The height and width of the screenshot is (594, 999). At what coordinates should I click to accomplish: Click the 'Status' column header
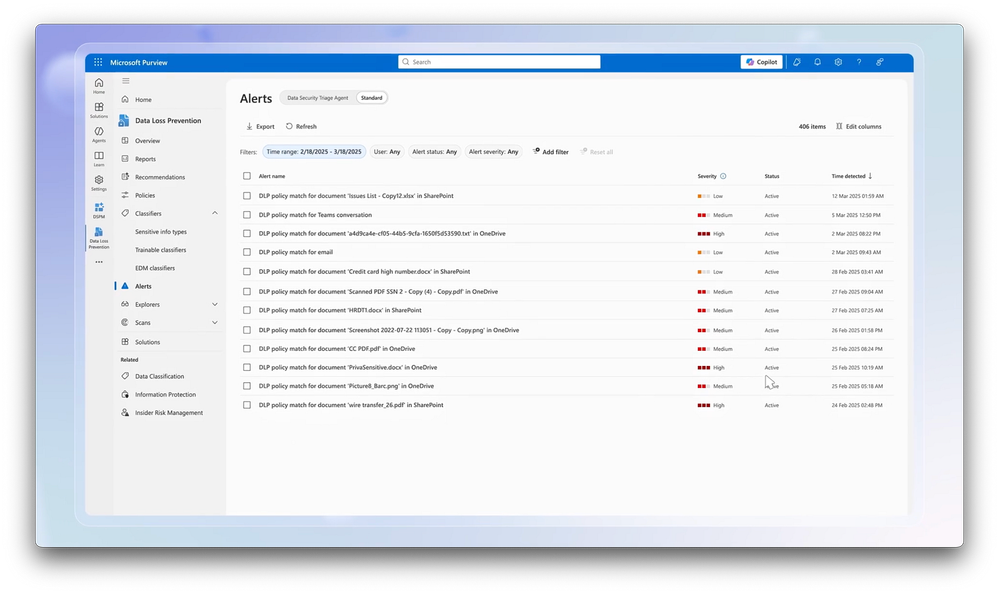click(772, 176)
